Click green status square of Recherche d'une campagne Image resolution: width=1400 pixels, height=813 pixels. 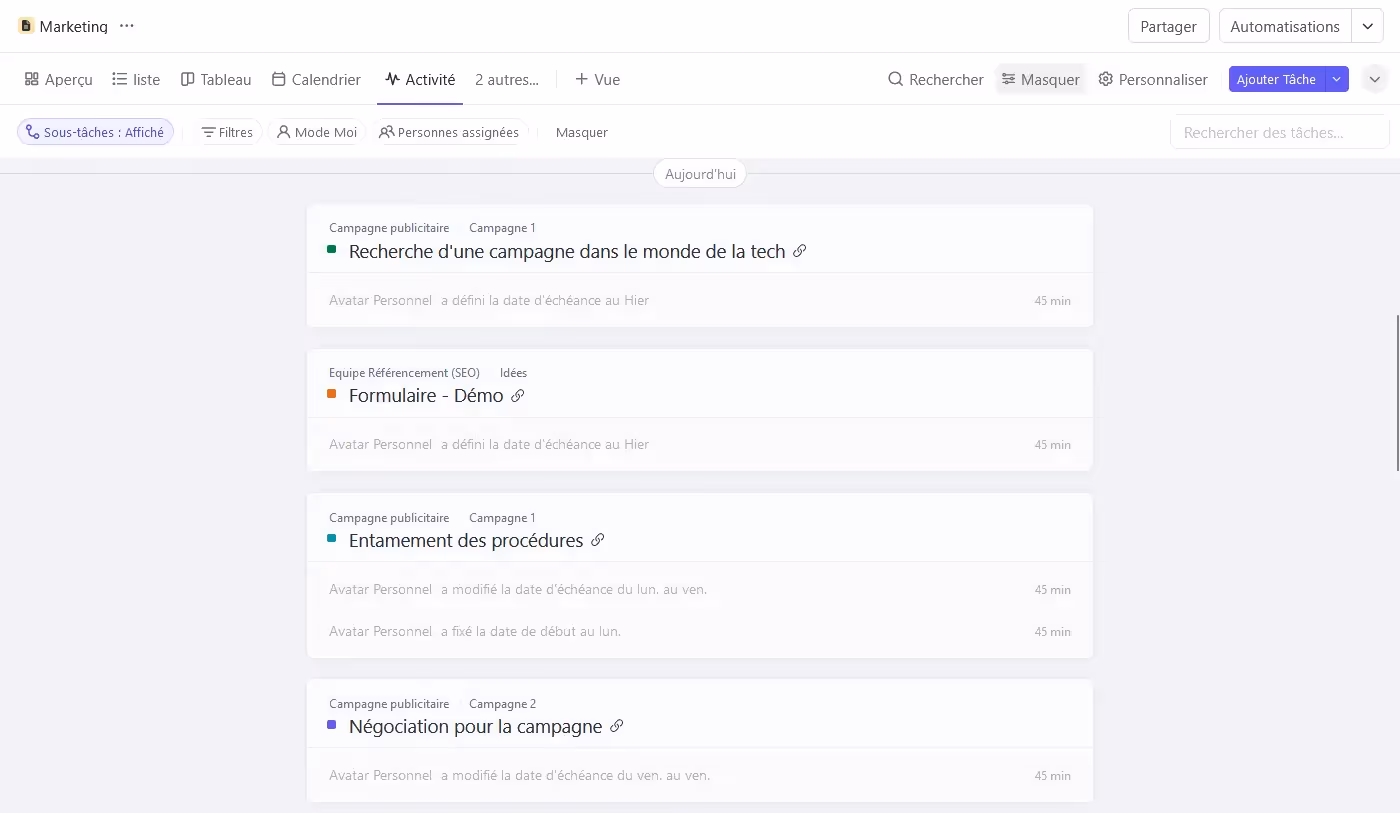point(331,251)
